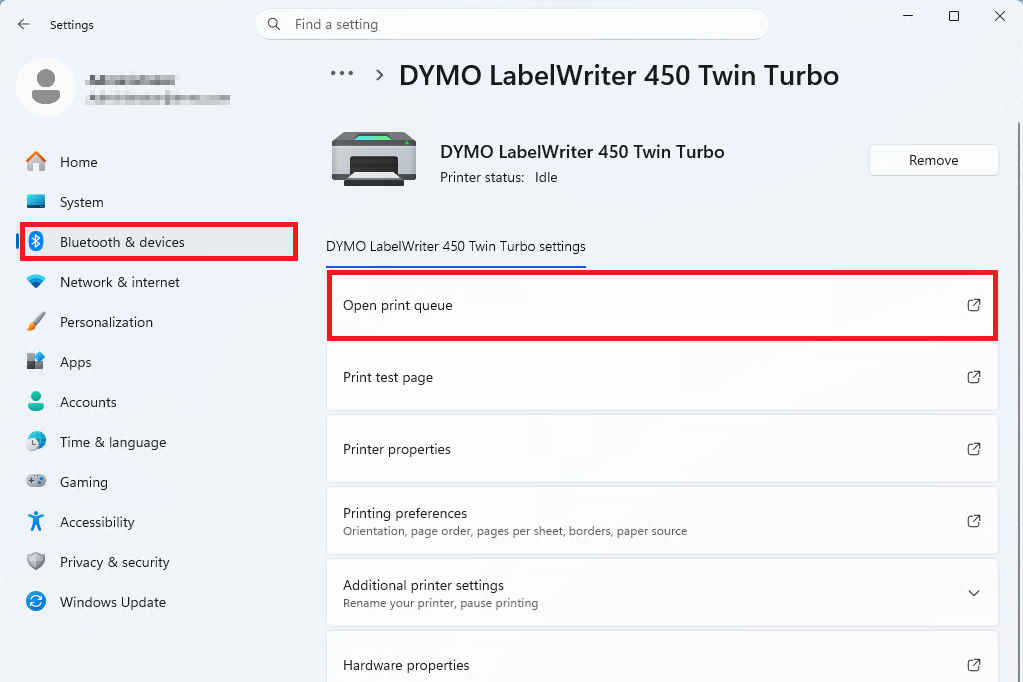The height and width of the screenshot is (682, 1023).
Task: Open Privacy & security settings
Action: pyautogui.click(x=158, y=562)
